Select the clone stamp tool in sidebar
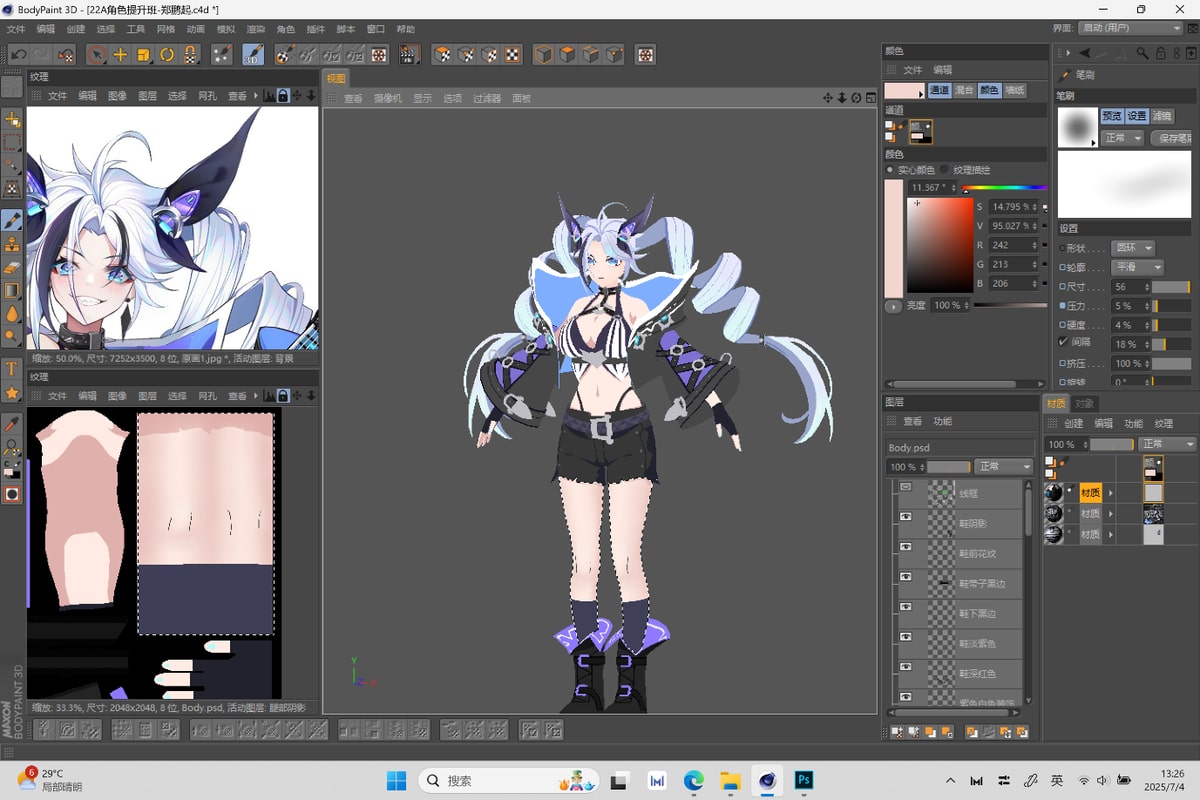1200x800 pixels. [x=12, y=243]
